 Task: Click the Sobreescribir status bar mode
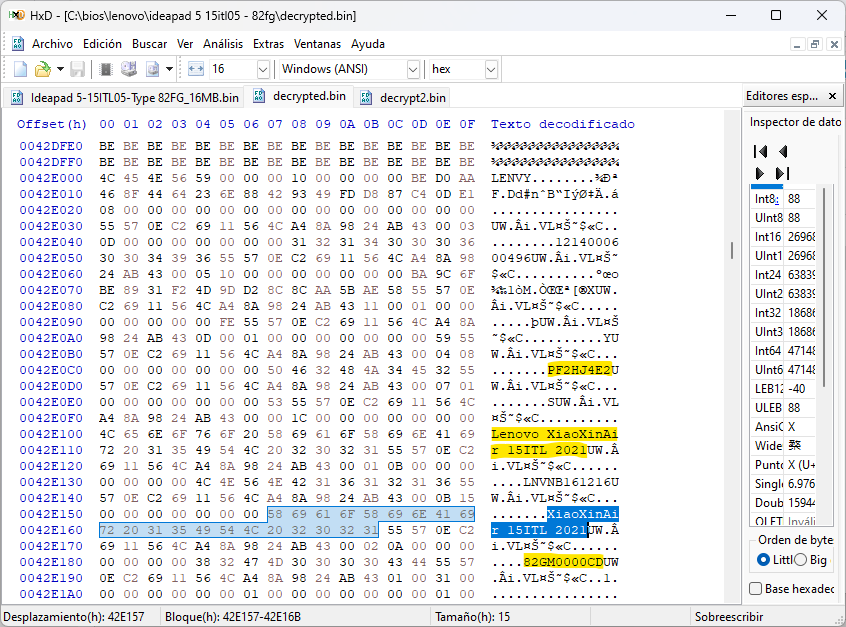729,617
